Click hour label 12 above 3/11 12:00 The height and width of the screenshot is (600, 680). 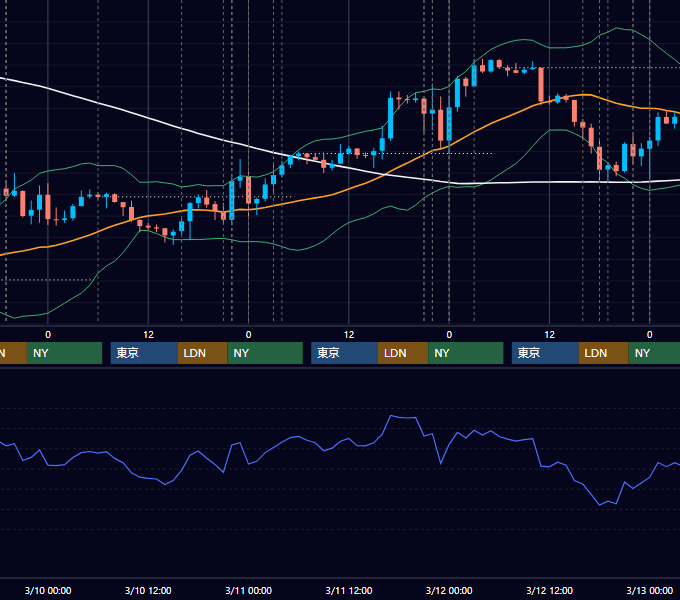(349, 335)
